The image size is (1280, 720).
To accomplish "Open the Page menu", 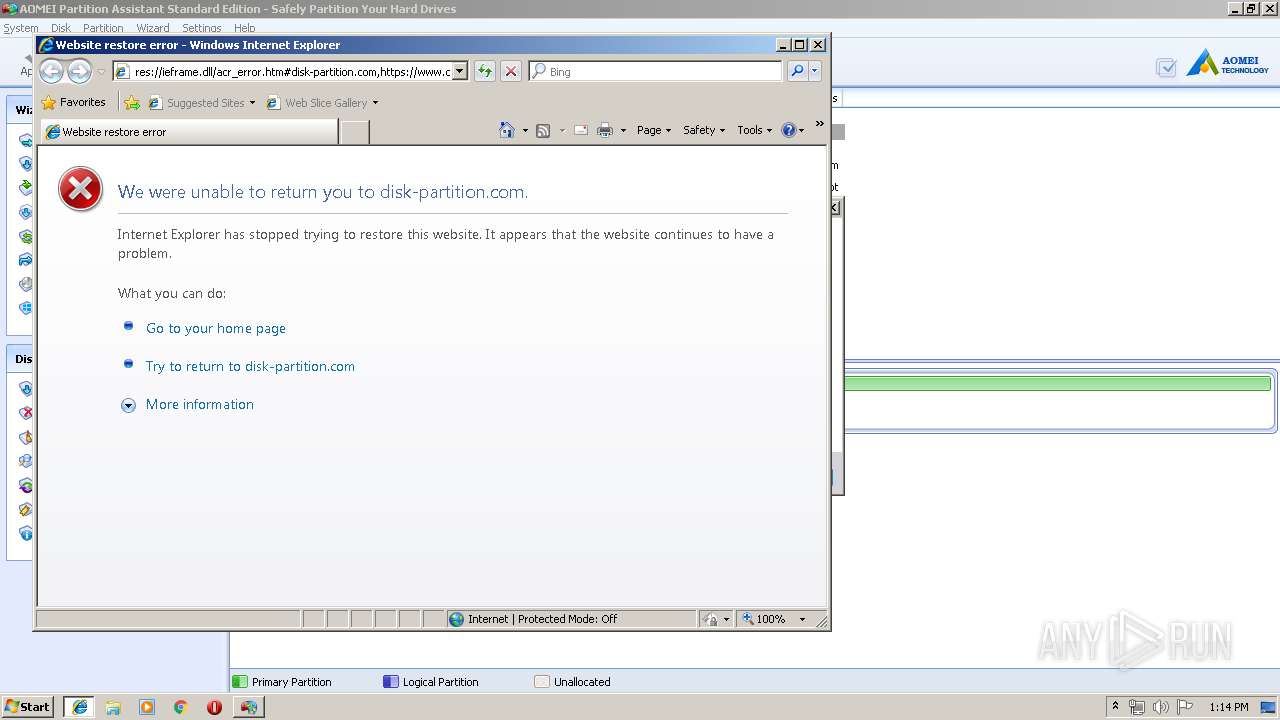I will 654,130.
